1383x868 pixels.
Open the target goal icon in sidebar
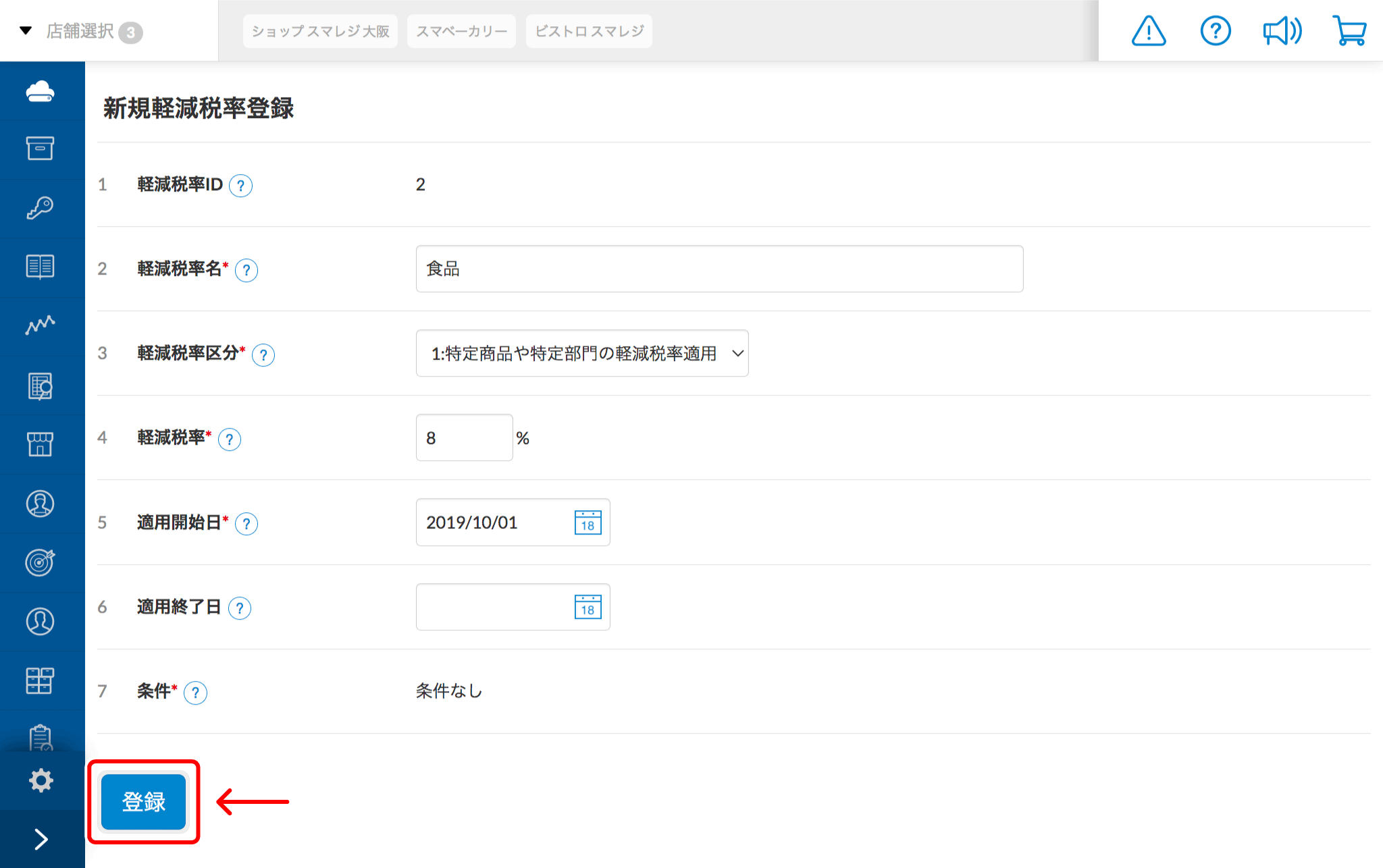tap(41, 562)
